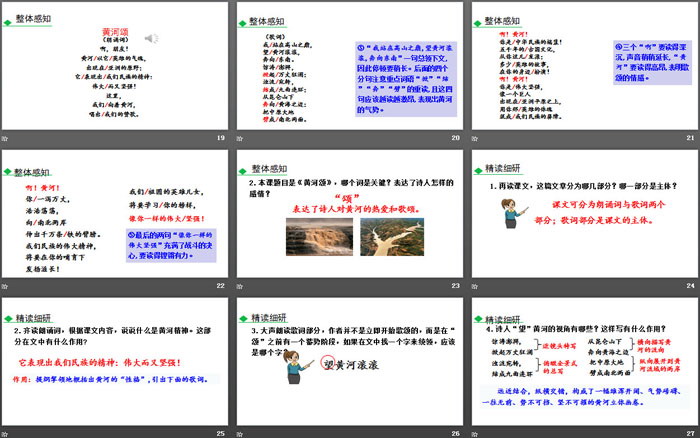Click the circled 望 character on slide 26
The width and height of the screenshot is (700, 438).
coord(327,364)
